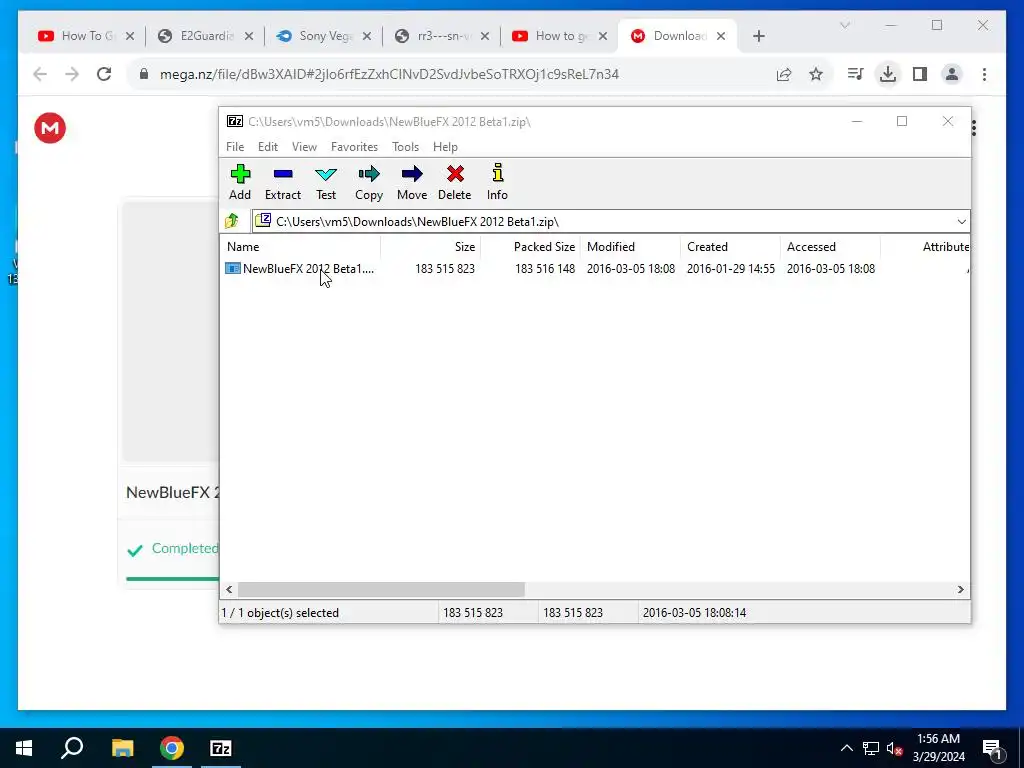Image resolution: width=1024 pixels, height=768 pixels.
Task: Click the share page icon in Chrome
Action: (784, 74)
